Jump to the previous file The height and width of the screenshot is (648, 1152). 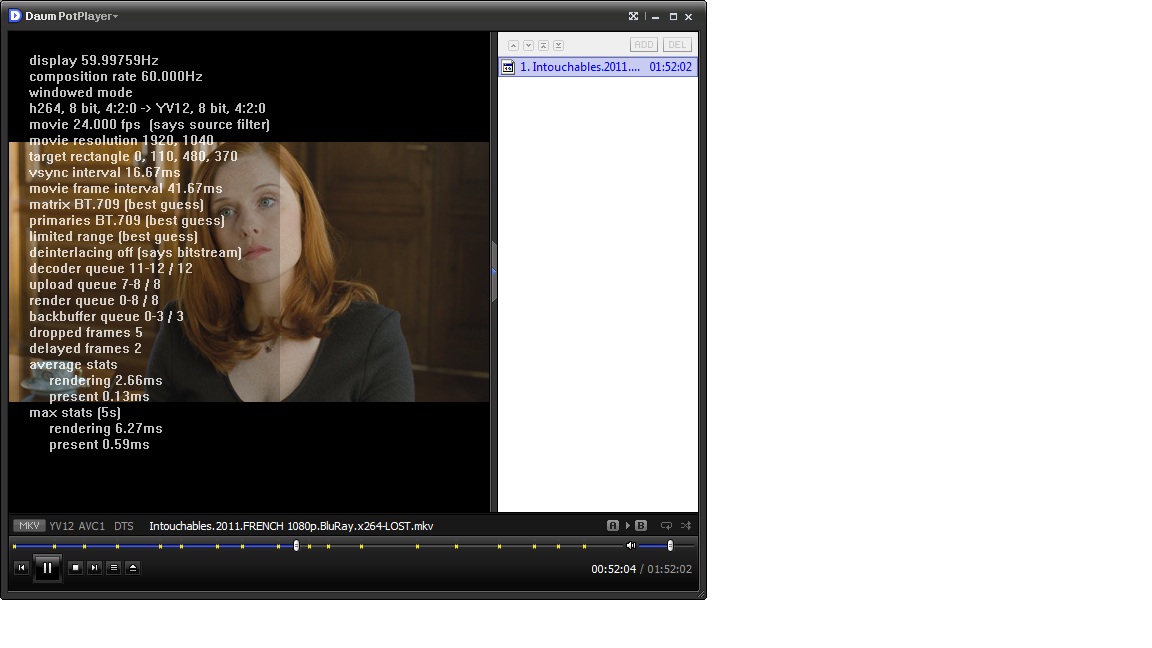coord(21,568)
